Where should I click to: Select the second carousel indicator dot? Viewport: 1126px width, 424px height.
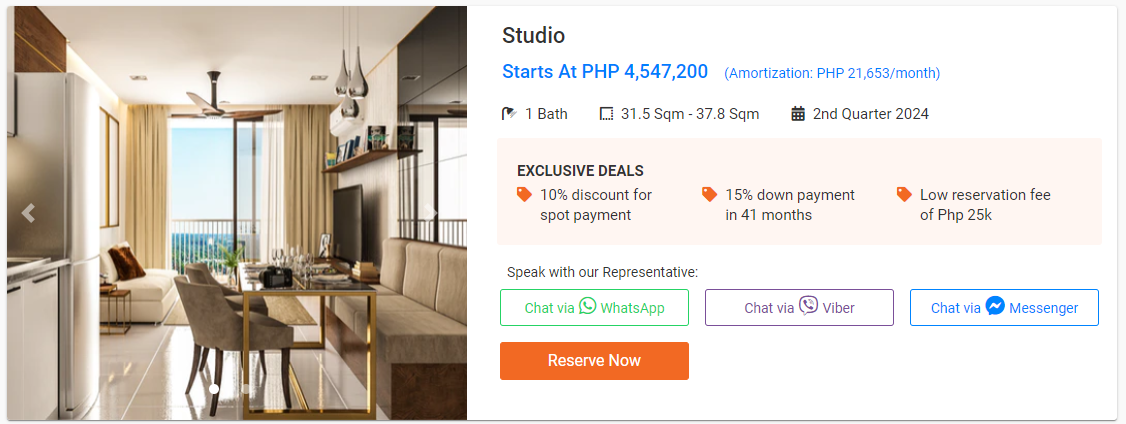[x=246, y=388]
